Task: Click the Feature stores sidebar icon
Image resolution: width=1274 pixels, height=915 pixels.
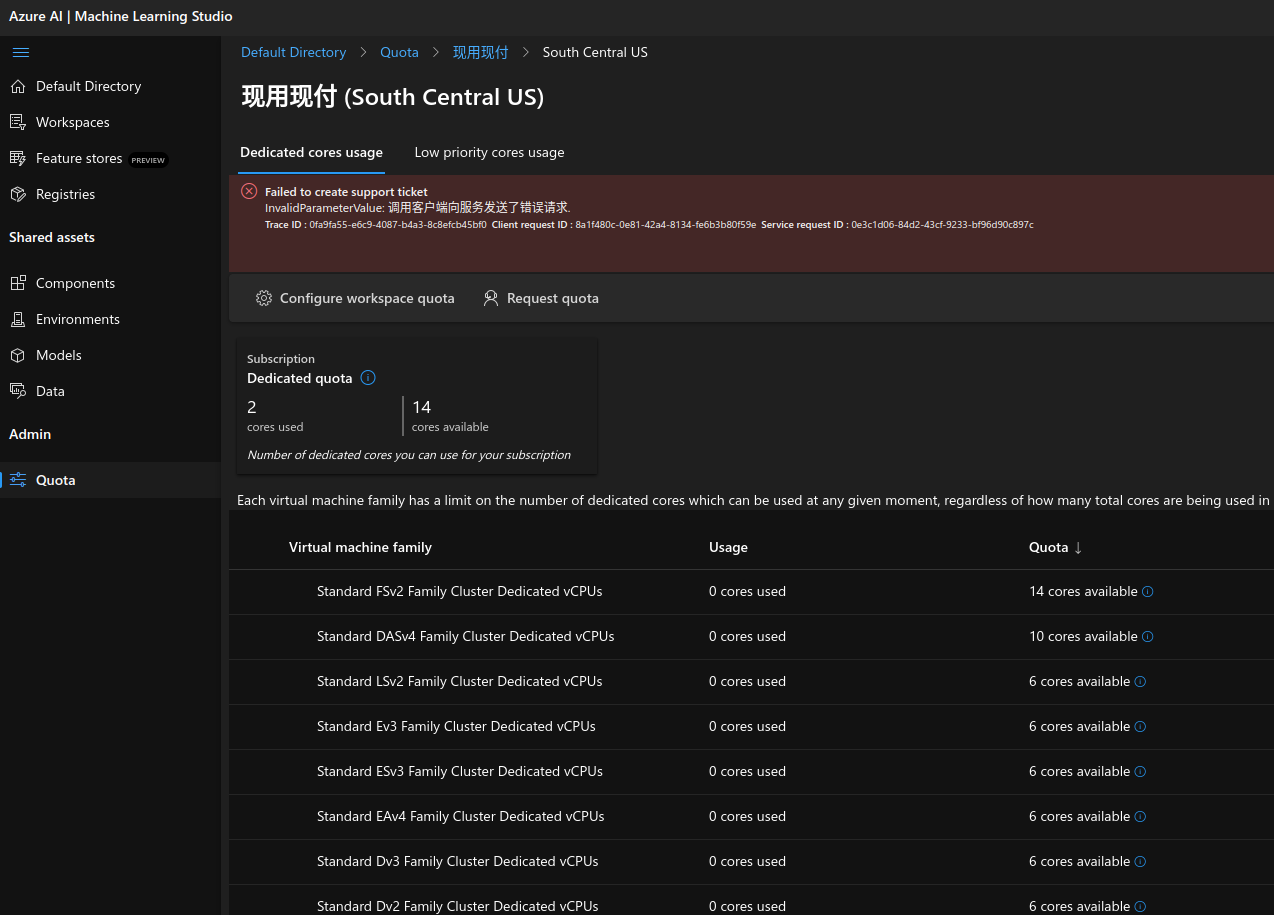Action: point(18,158)
